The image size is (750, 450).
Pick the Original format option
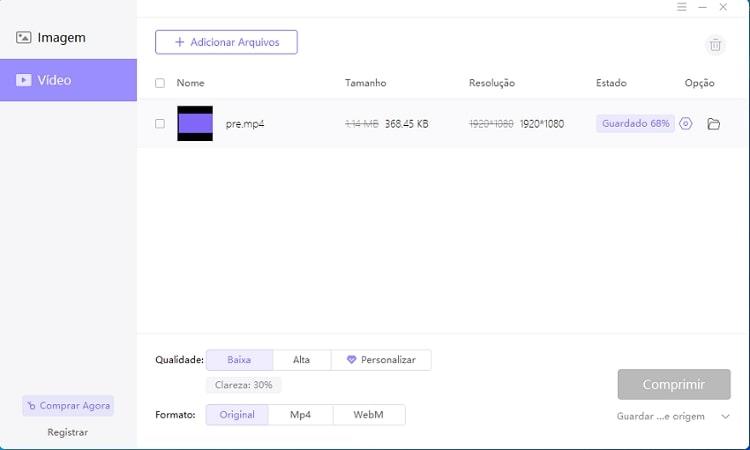tap(237, 415)
